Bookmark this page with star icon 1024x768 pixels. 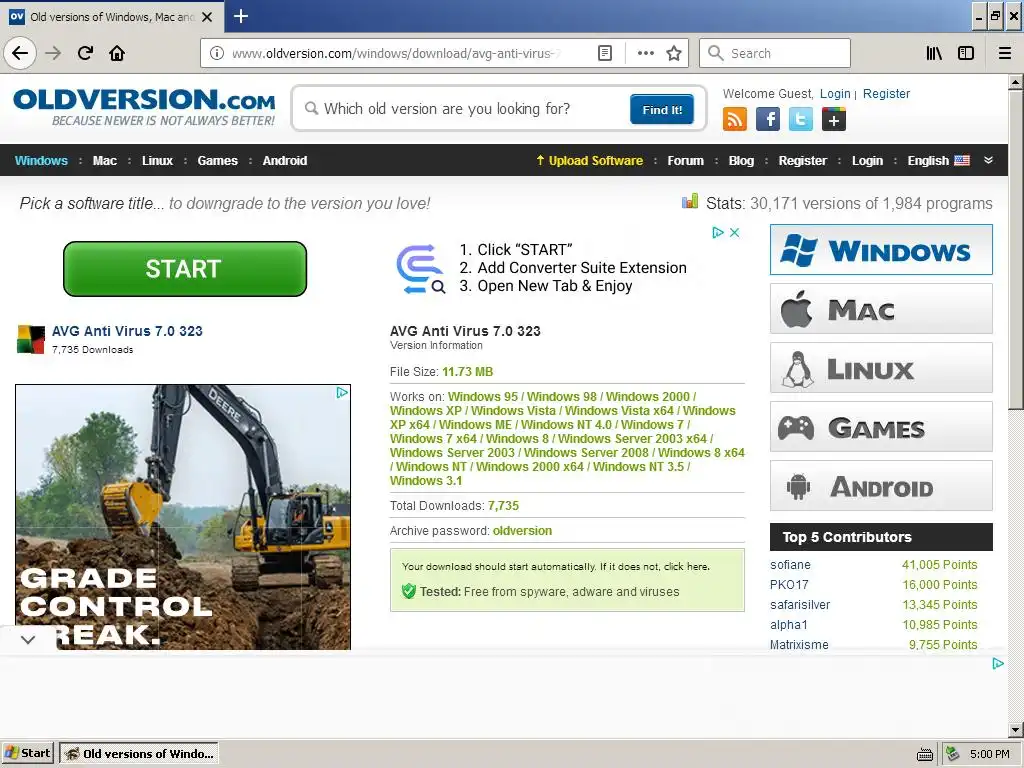tap(674, 53)
